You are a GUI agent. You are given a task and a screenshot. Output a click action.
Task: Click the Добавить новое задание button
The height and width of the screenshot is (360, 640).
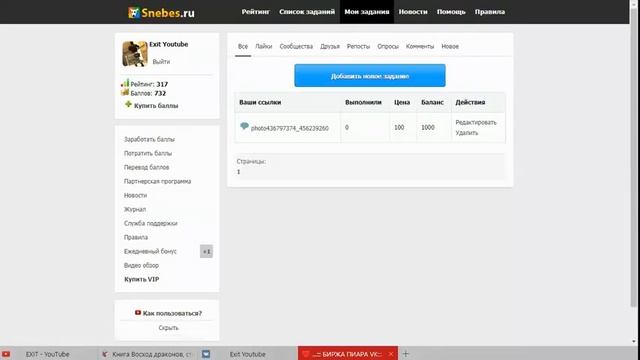coord(370,76)
